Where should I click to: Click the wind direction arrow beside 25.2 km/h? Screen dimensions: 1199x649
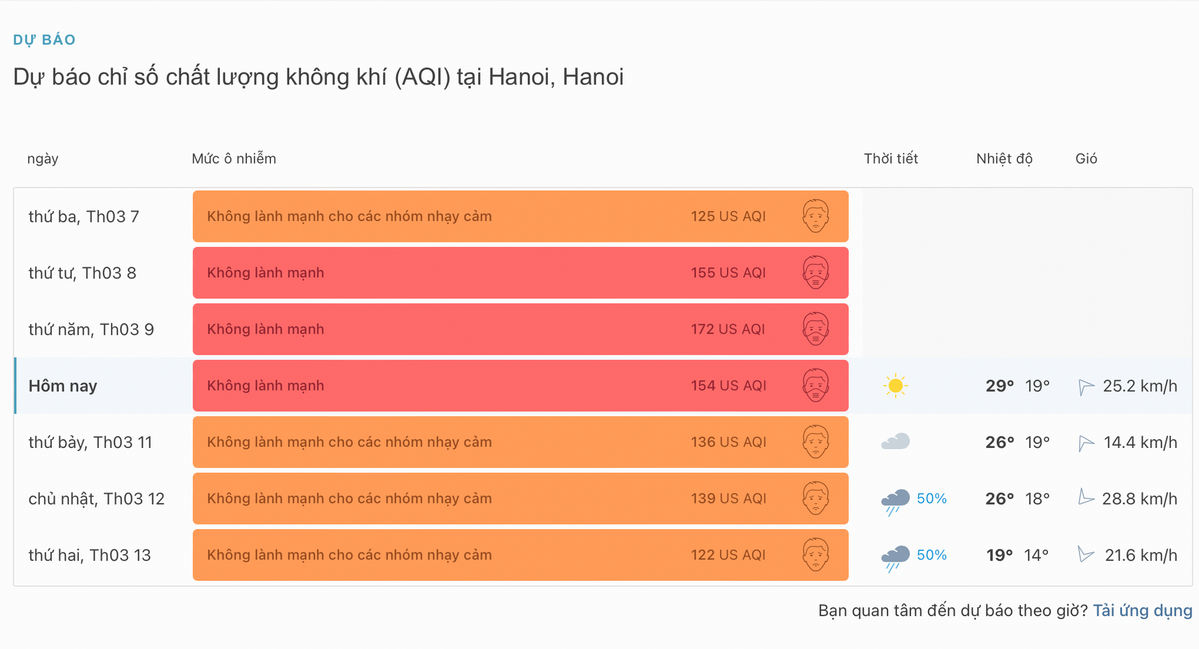pos(1086,387)
